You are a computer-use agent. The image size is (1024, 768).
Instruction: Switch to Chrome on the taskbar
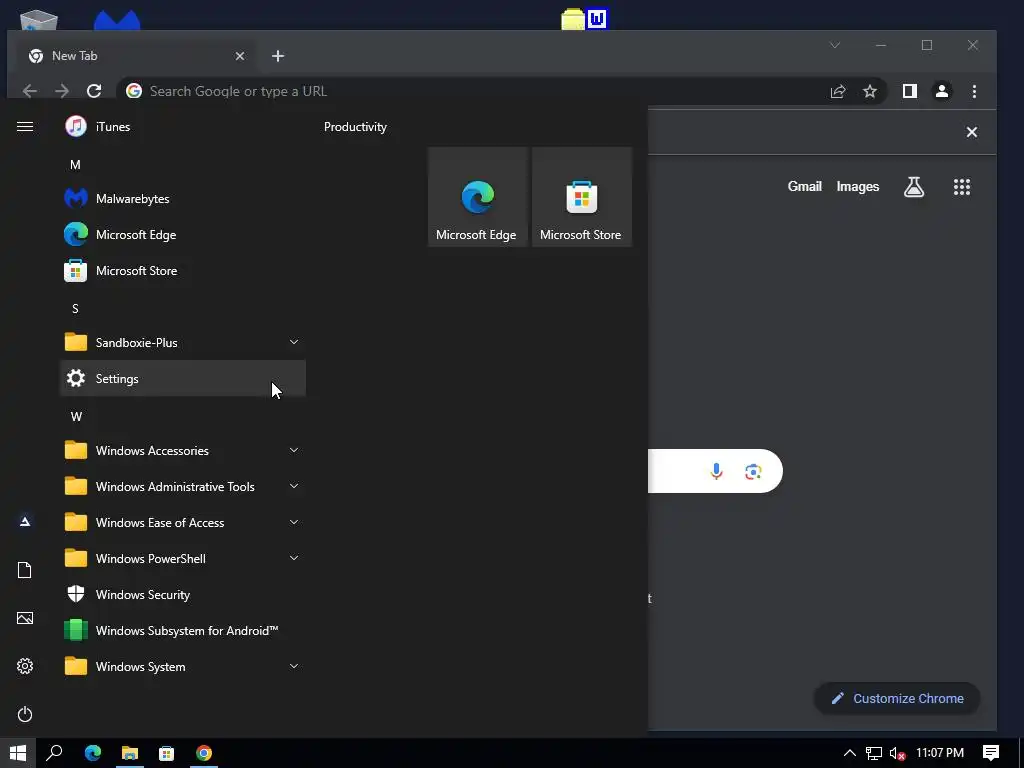click(204, 753)
